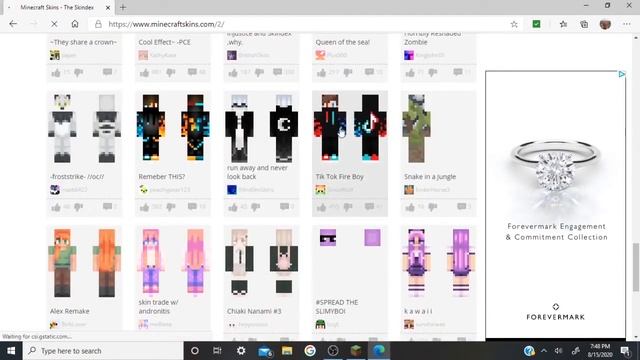The height and width of the screenshot is (360, 640).
Task: Click the Queen of the sea! title link
Action: pyautogui.click(x=342, y=42)
